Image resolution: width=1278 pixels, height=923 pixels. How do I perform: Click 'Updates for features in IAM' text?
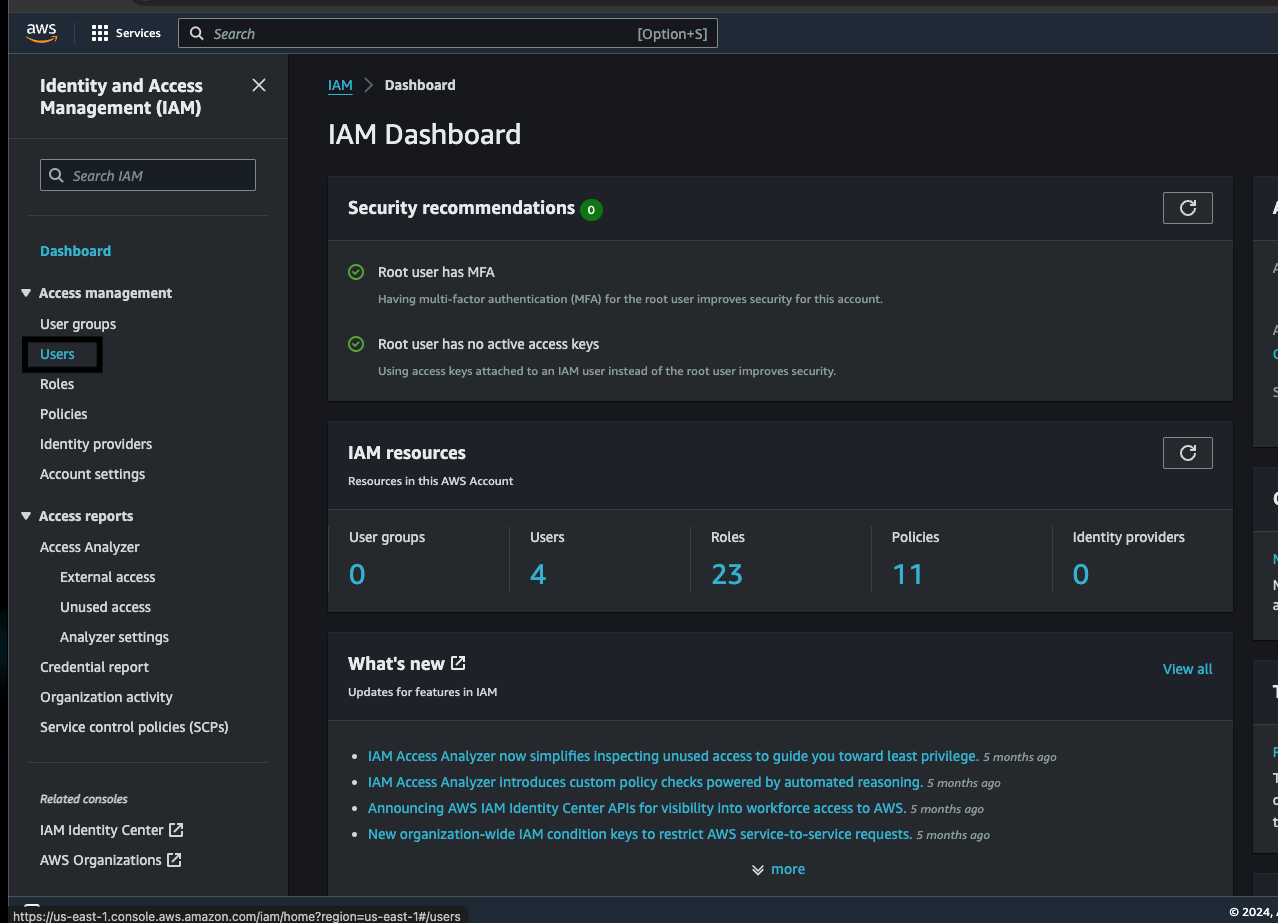tap(422, 692)
